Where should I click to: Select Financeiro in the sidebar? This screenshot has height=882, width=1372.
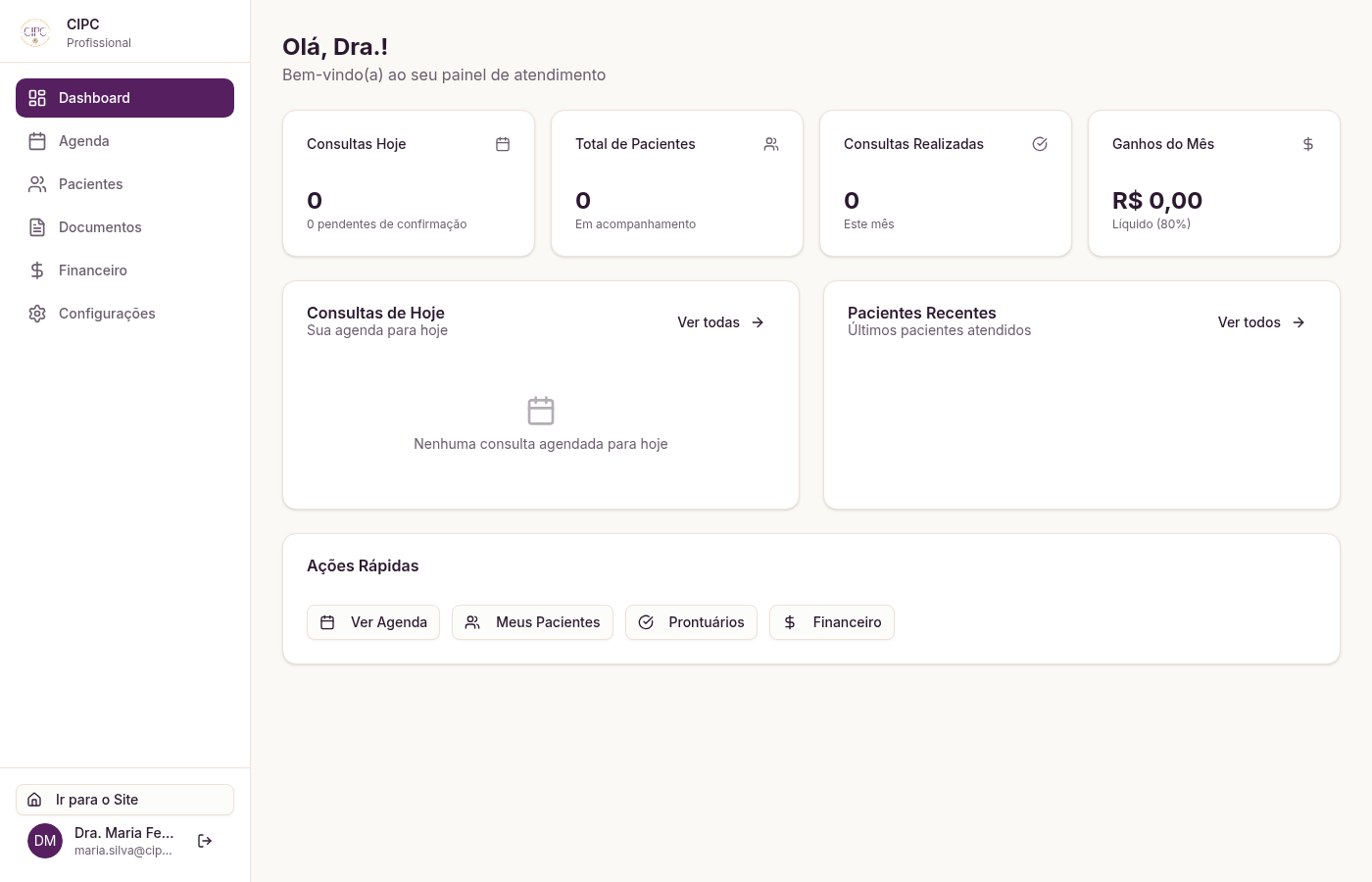124,270
